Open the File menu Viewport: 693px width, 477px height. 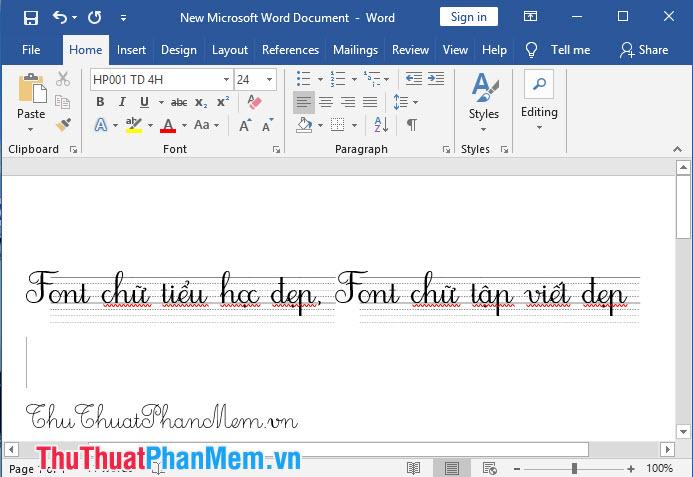(x=31, y=50)
